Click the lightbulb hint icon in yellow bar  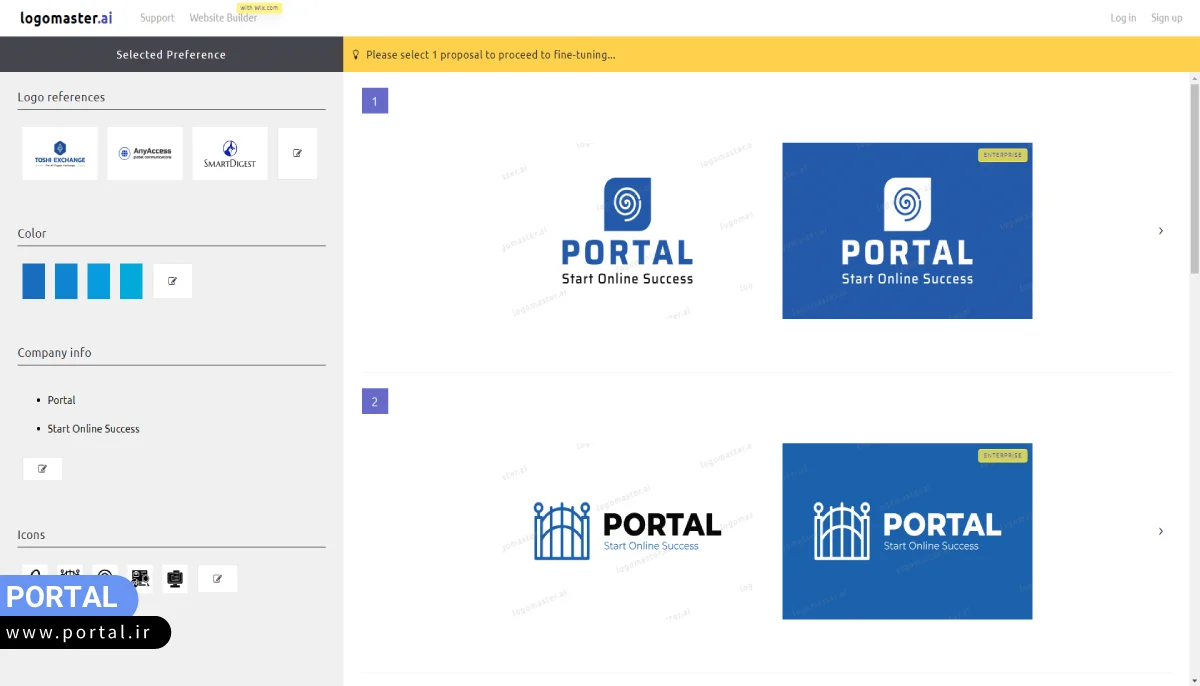tap(356, 55)
